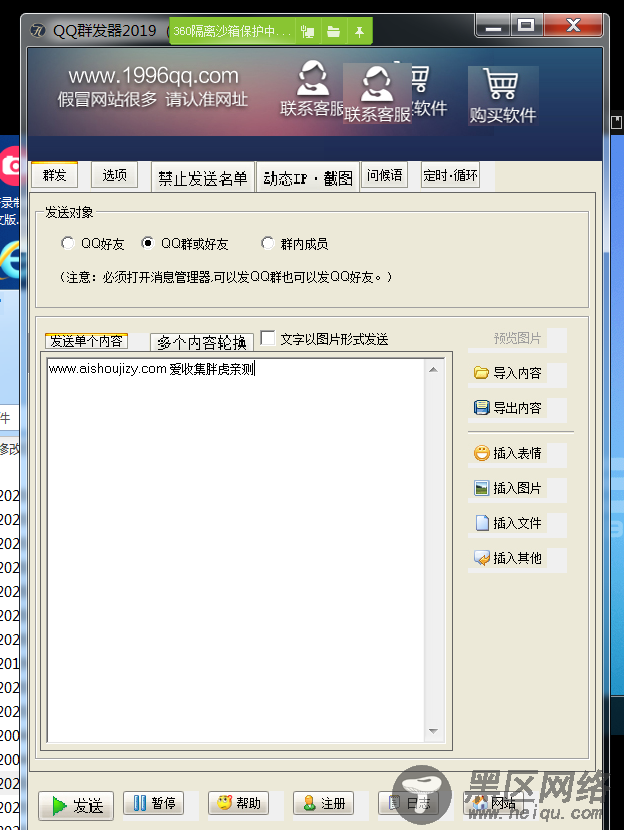Click the red camera icon behind the window

tap(11, 166)
